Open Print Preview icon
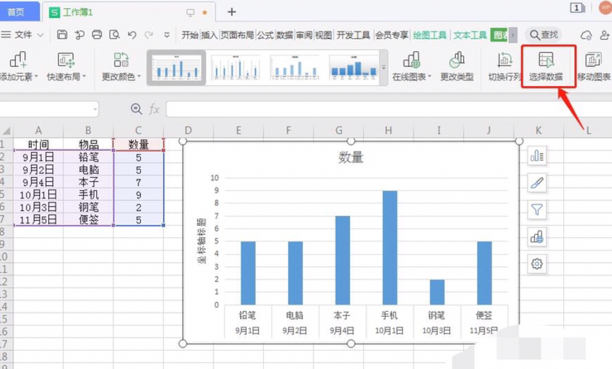Screen dimensions: 612x369 tap(114, 35)
